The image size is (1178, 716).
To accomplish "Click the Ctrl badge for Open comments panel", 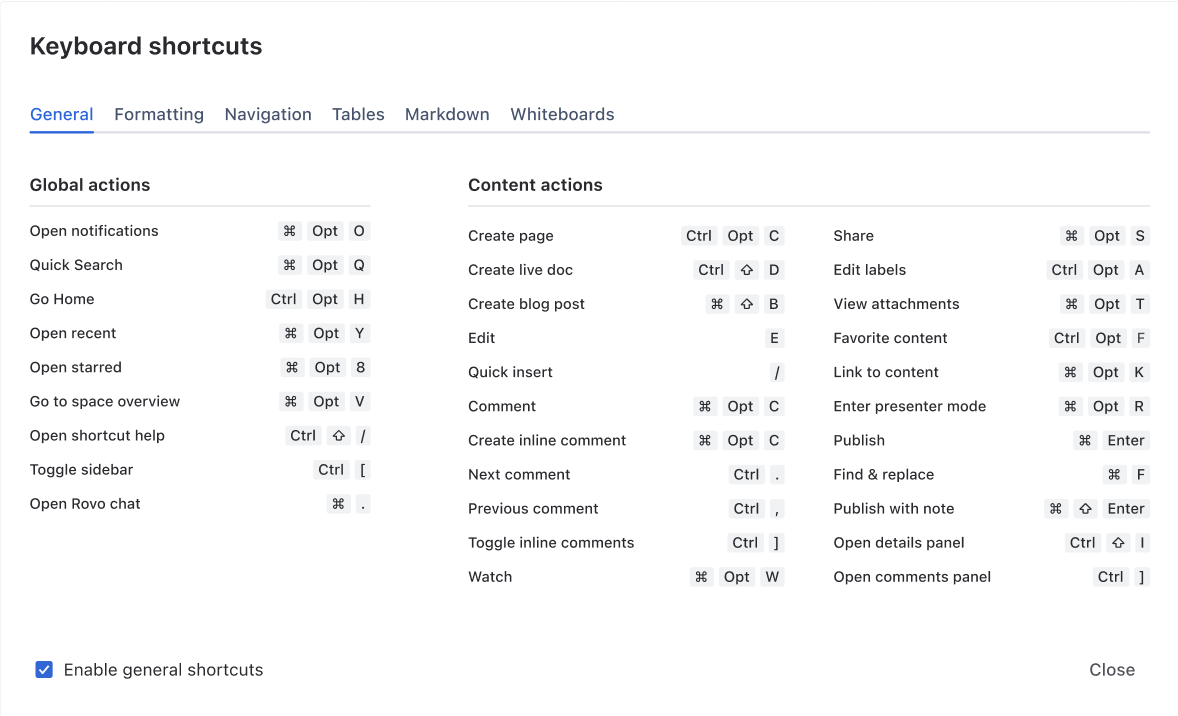I will [x=1110, y=577].
